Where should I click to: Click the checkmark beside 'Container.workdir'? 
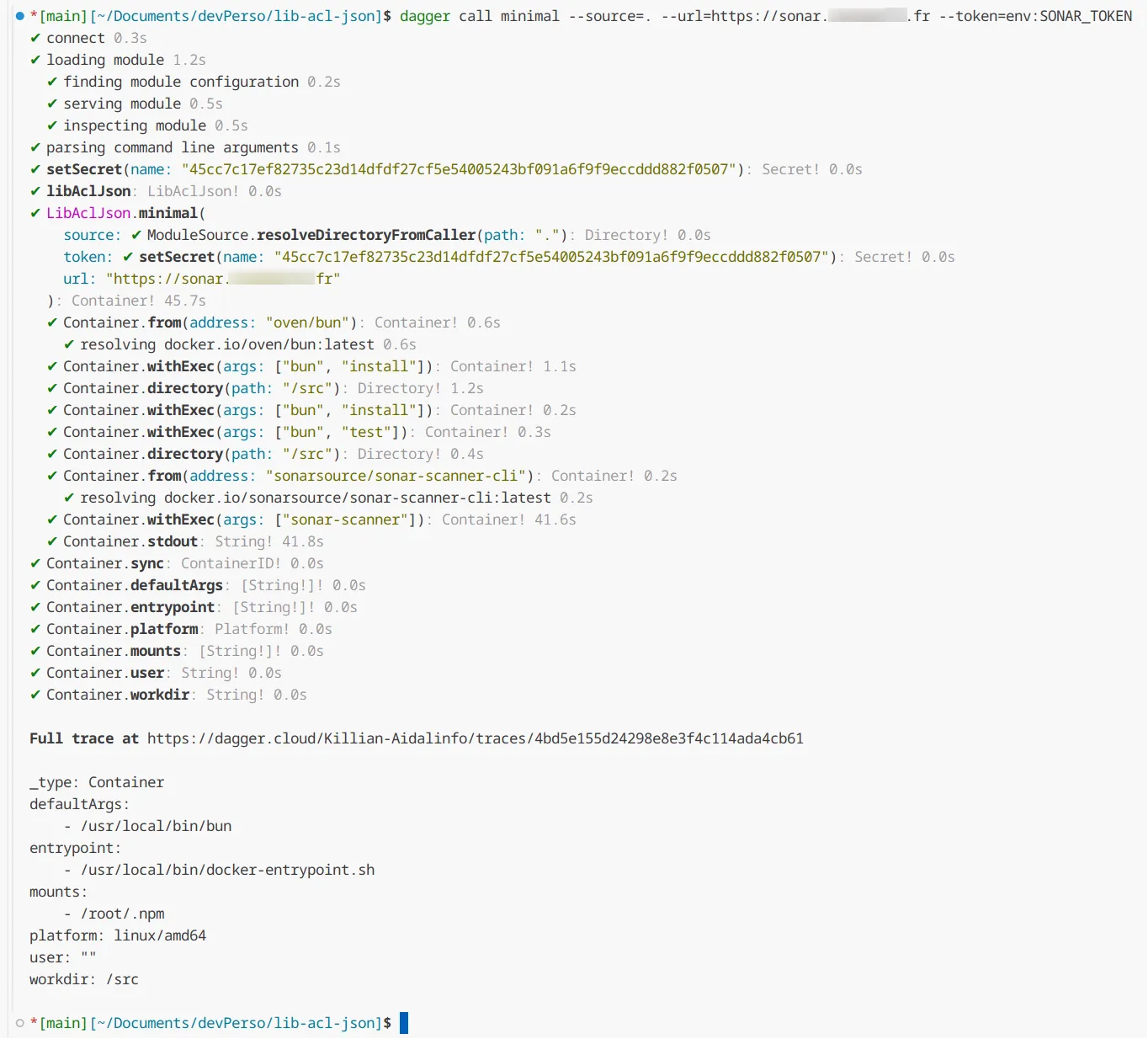coord(35,695)
